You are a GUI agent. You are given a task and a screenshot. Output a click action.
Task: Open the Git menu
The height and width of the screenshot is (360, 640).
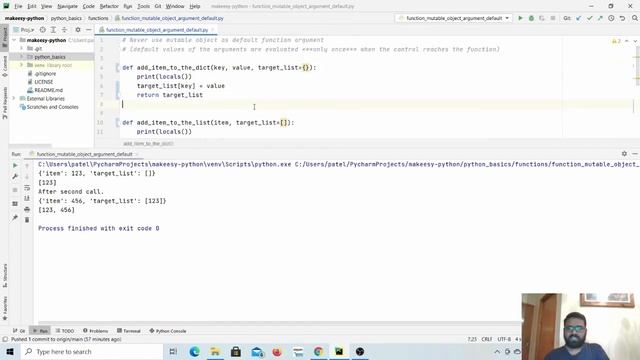pos(158,7)
